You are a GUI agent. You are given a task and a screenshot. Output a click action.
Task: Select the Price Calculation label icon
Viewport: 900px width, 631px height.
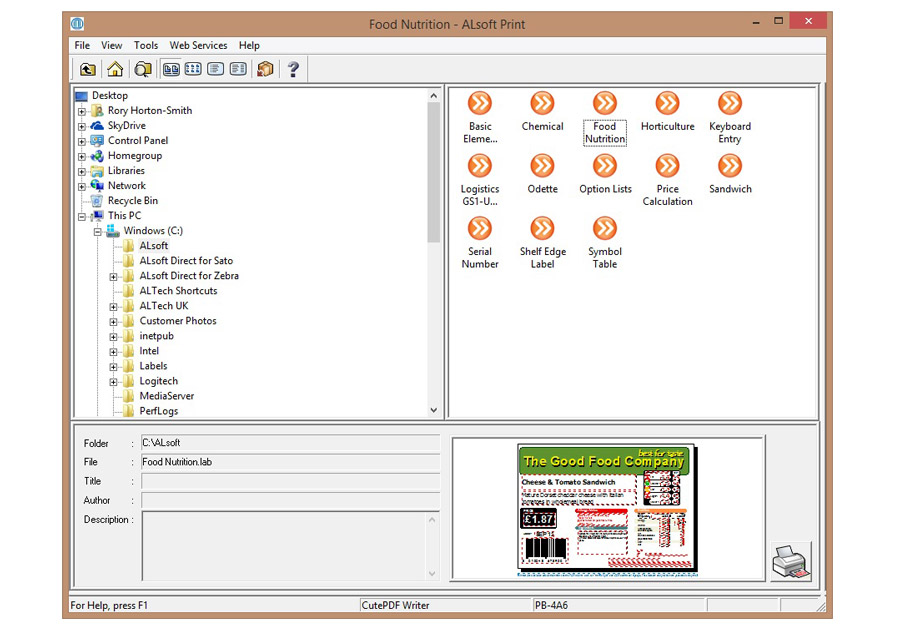tap(667, 166)
